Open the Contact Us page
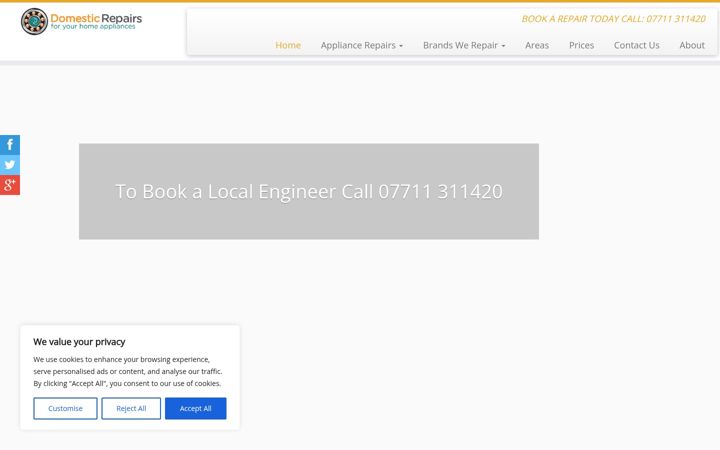This screenshot has height=450, width=720. 636,45
